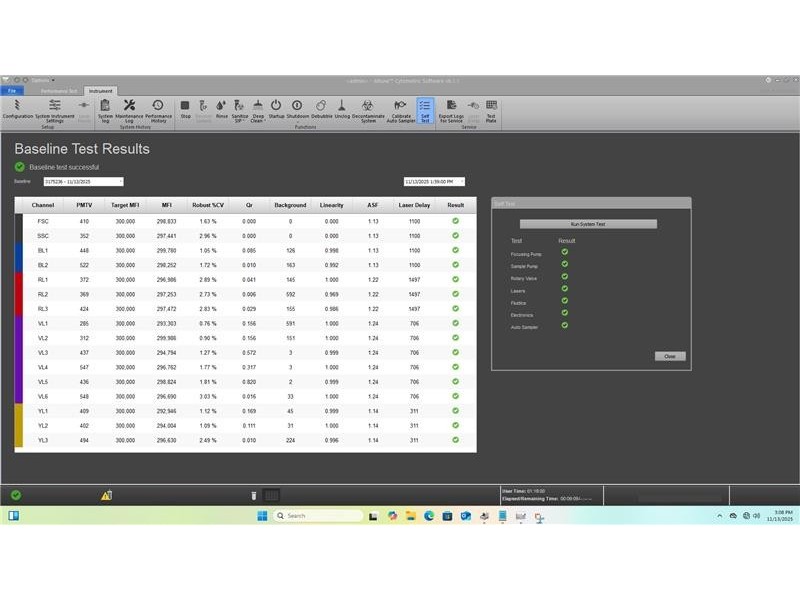Click the Unclog plunger icon
The height and width of the screenshot is (600, 800).
342,108
